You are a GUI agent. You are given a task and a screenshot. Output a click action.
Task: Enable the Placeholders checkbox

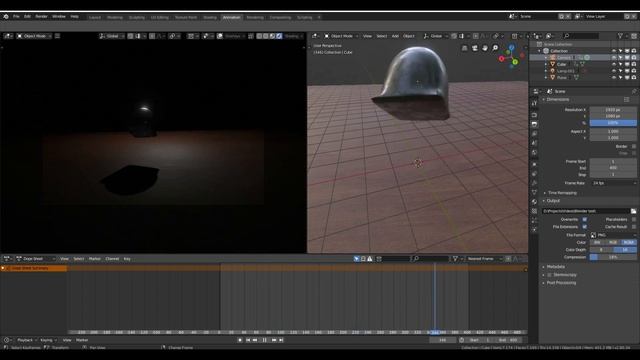coord(633,220)
